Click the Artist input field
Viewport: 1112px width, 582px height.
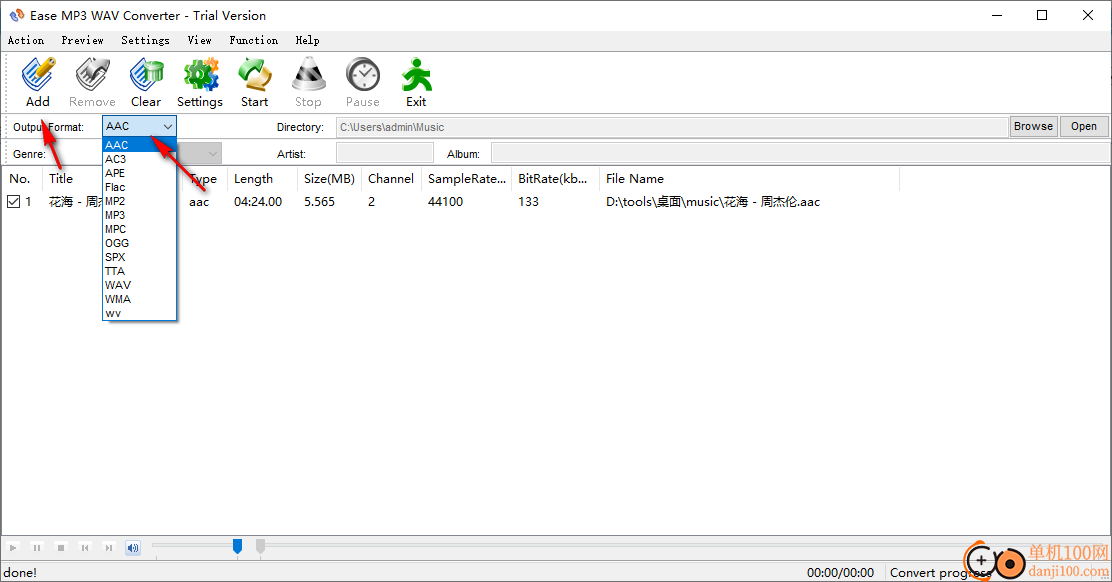point(384,153)
